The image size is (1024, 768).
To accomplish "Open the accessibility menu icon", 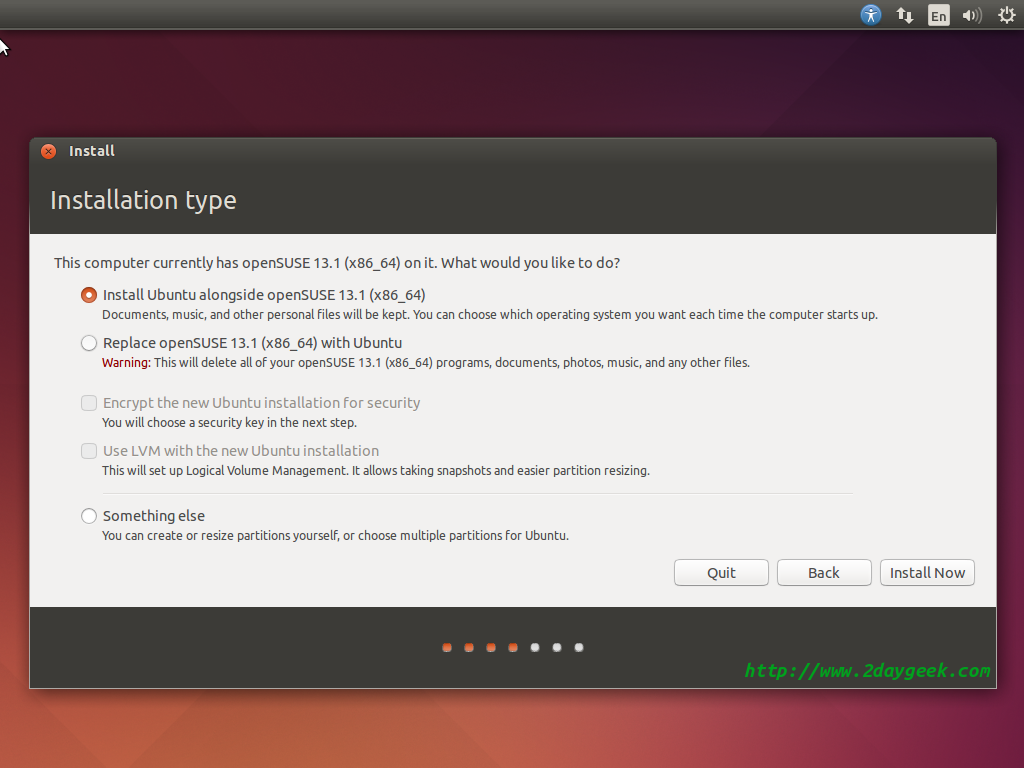I will 871,14.
